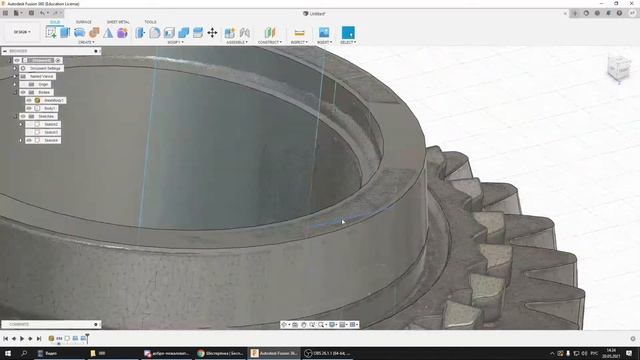Jump to the timeline end

39,338
